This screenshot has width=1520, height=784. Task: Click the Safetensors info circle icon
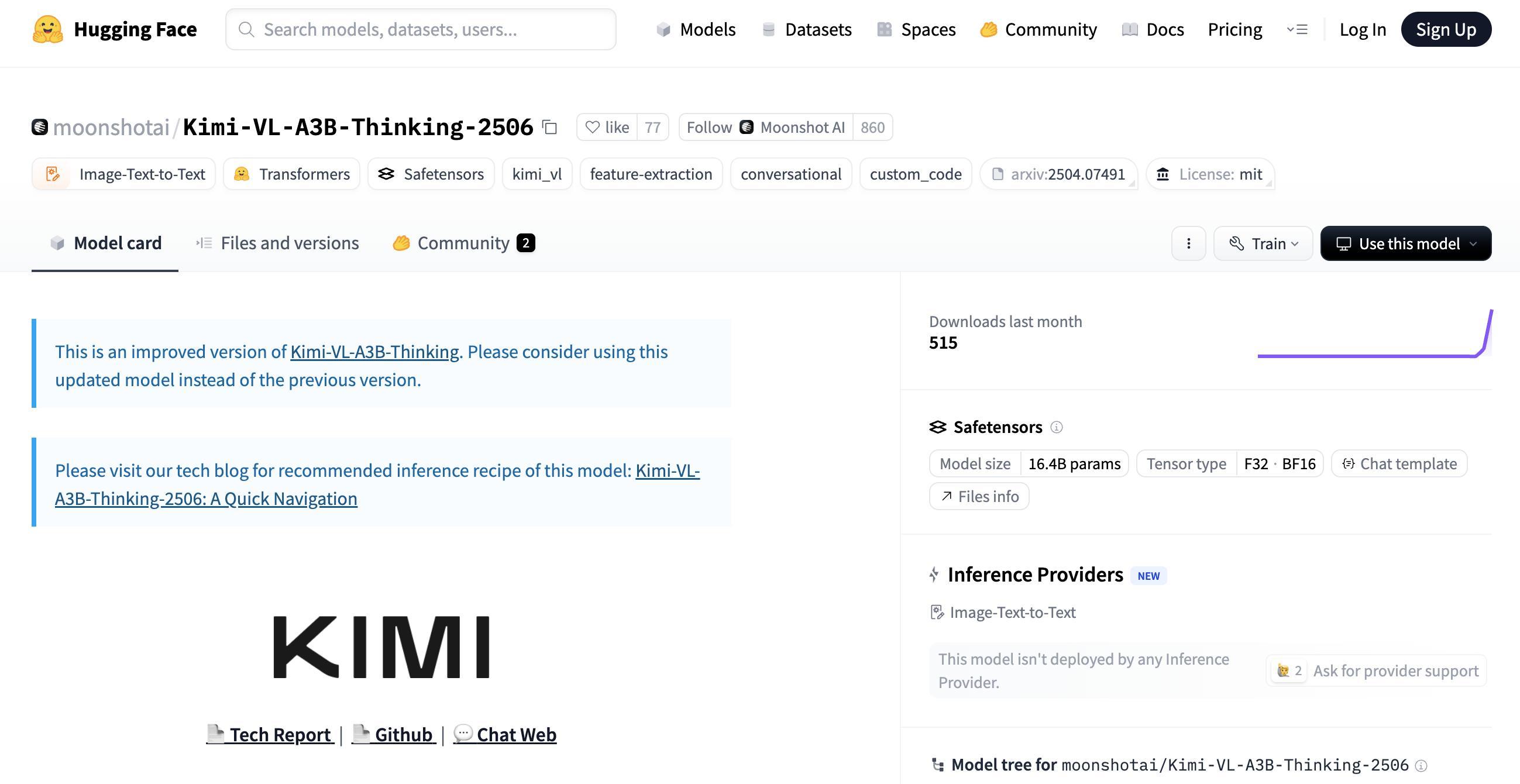pos(1056,427)
